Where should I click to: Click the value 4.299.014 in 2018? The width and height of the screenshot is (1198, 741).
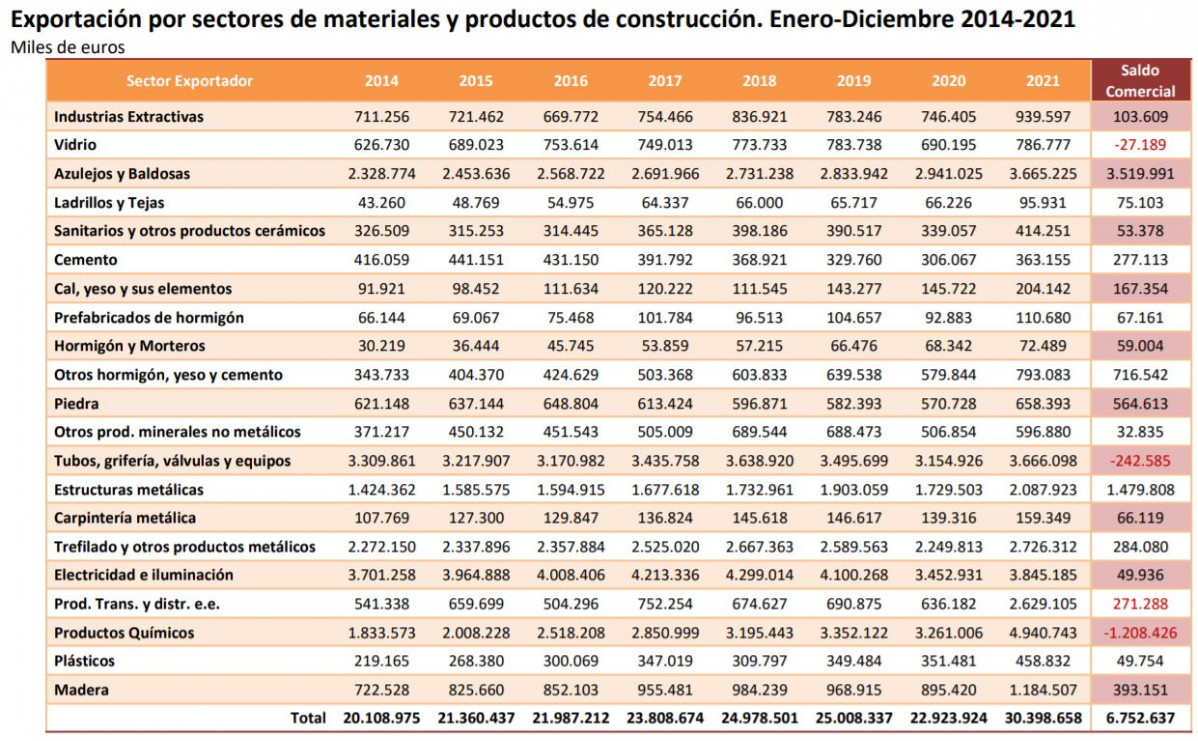pos(759,574)
